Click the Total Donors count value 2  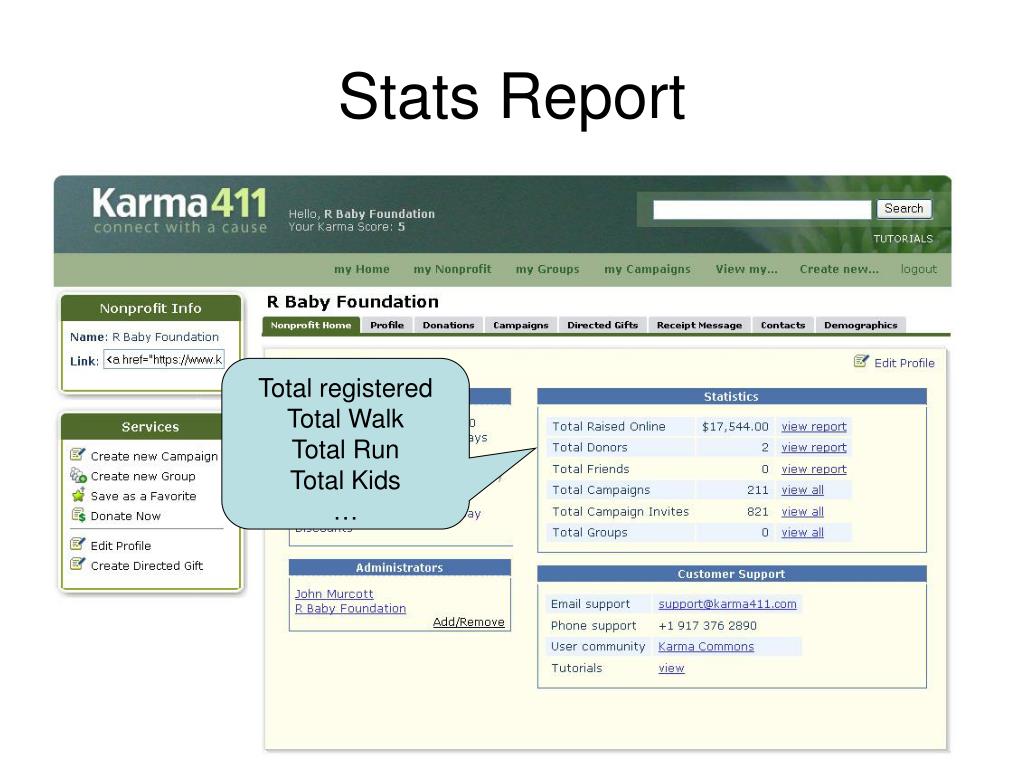765,447
